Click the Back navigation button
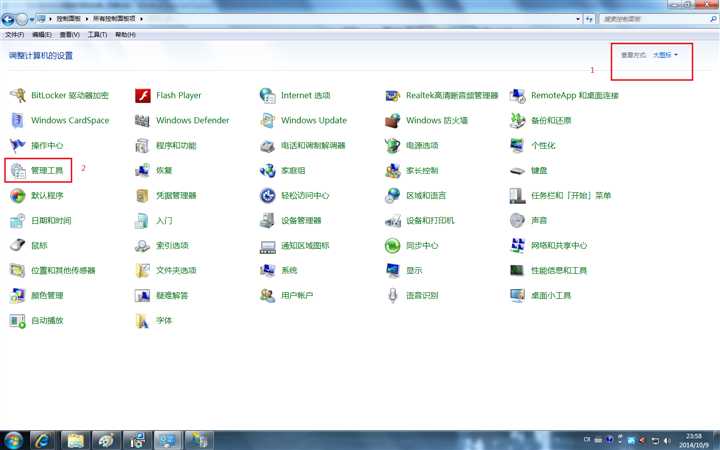Viewport: 720px width, 450px height. pos(8,19)
